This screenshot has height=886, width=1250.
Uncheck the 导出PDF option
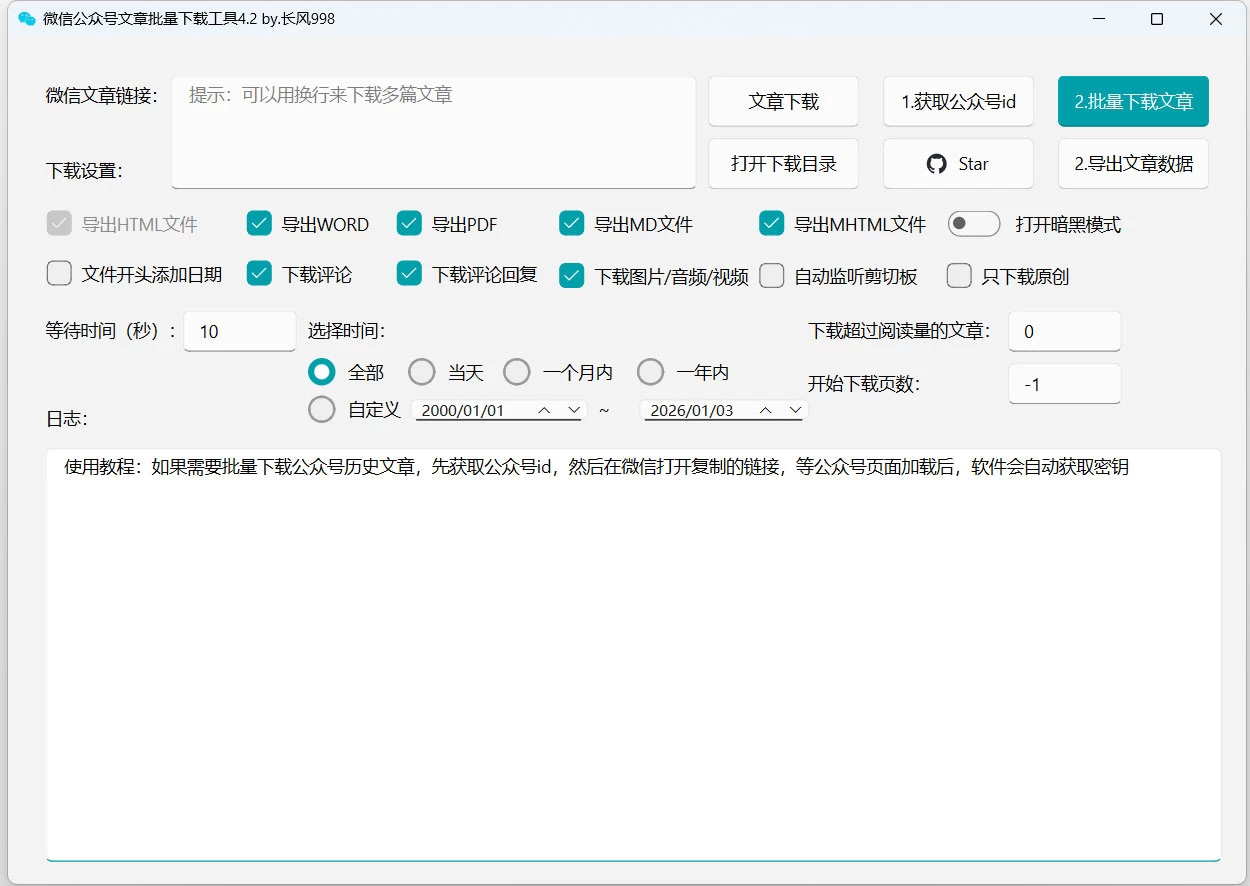(409, 224)
